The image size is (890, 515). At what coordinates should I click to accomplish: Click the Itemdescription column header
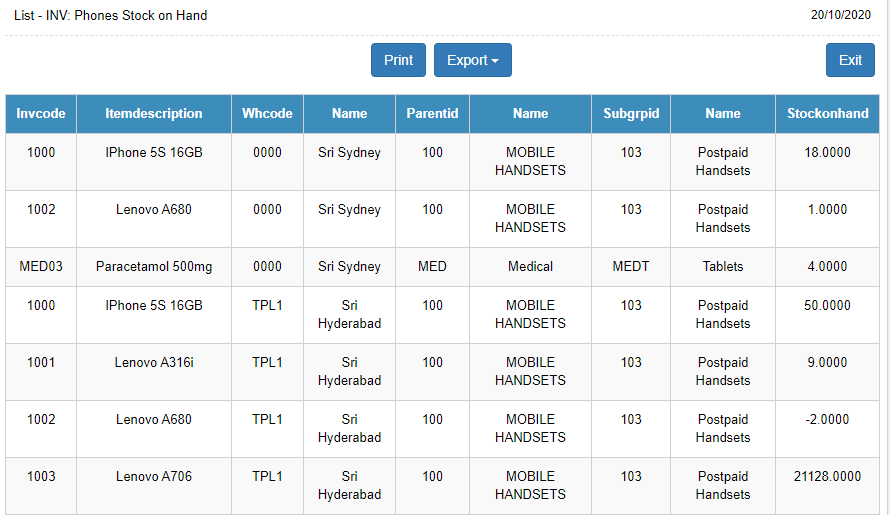point(154,114)
